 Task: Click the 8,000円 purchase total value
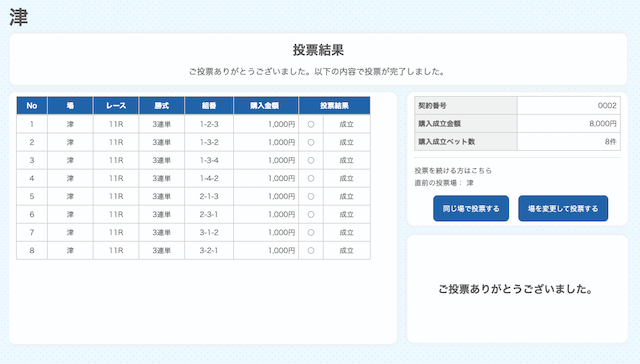tap(602, 124)
